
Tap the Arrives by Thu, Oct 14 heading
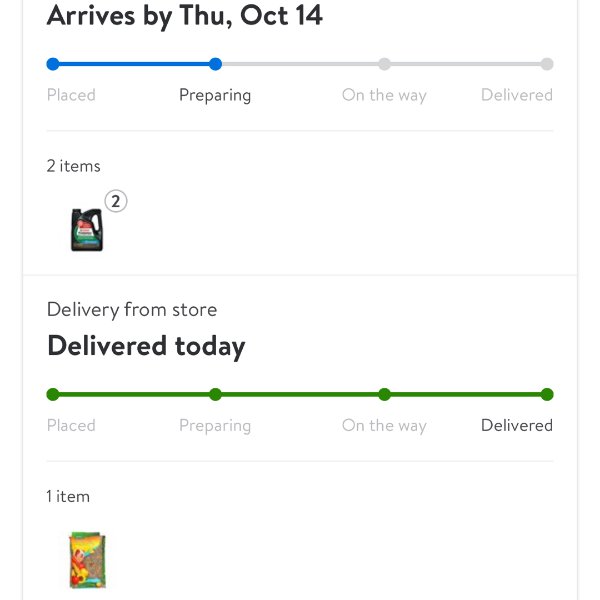coord(185,16)
